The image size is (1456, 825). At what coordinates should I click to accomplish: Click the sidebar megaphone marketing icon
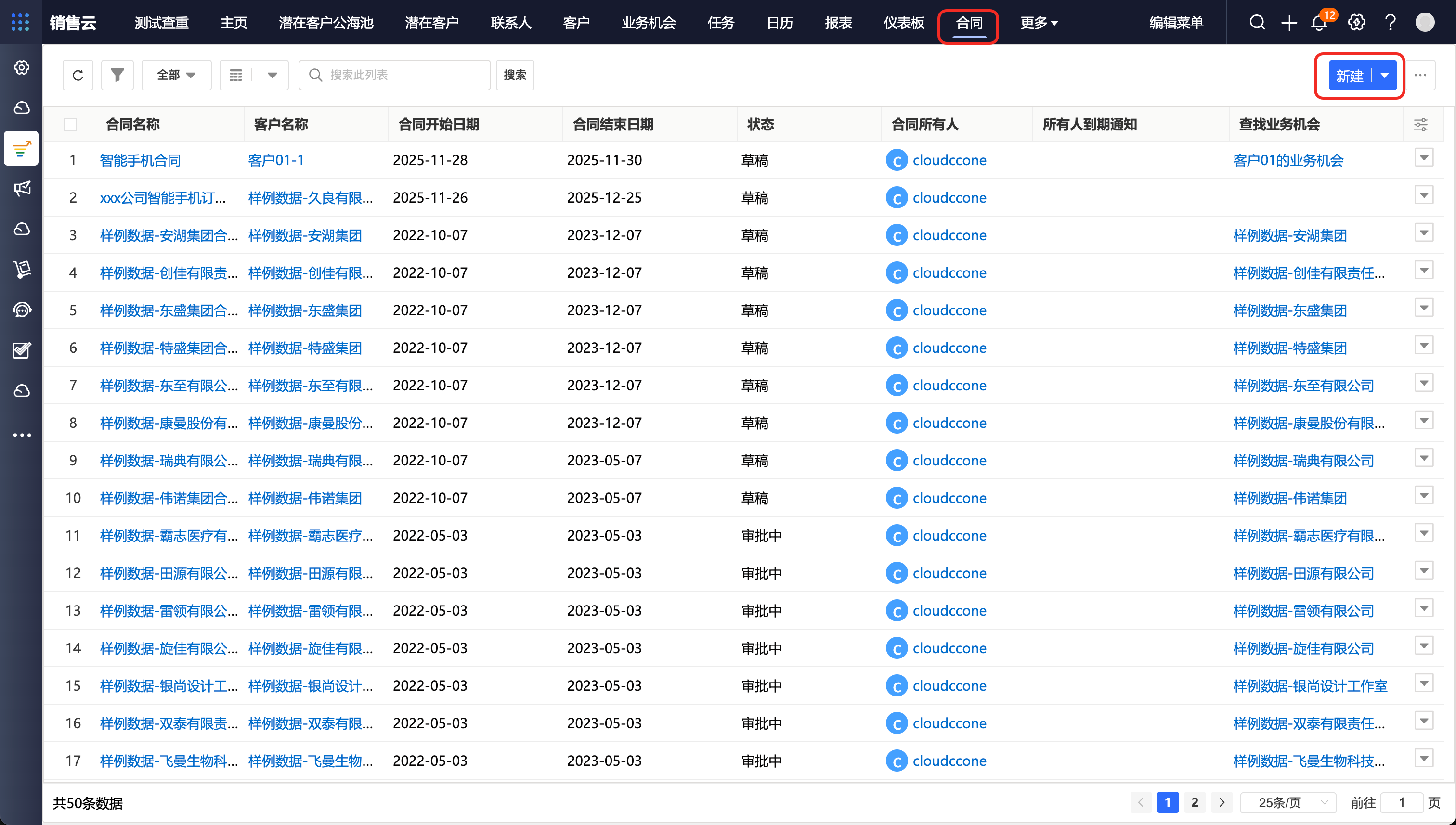tap(22, 189)
